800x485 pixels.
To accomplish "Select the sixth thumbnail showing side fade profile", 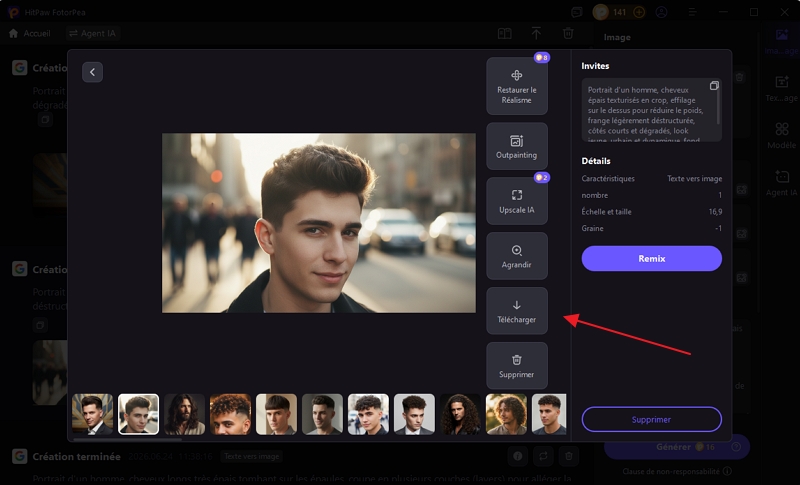I will pyautogui.click(x=322, y=414).
